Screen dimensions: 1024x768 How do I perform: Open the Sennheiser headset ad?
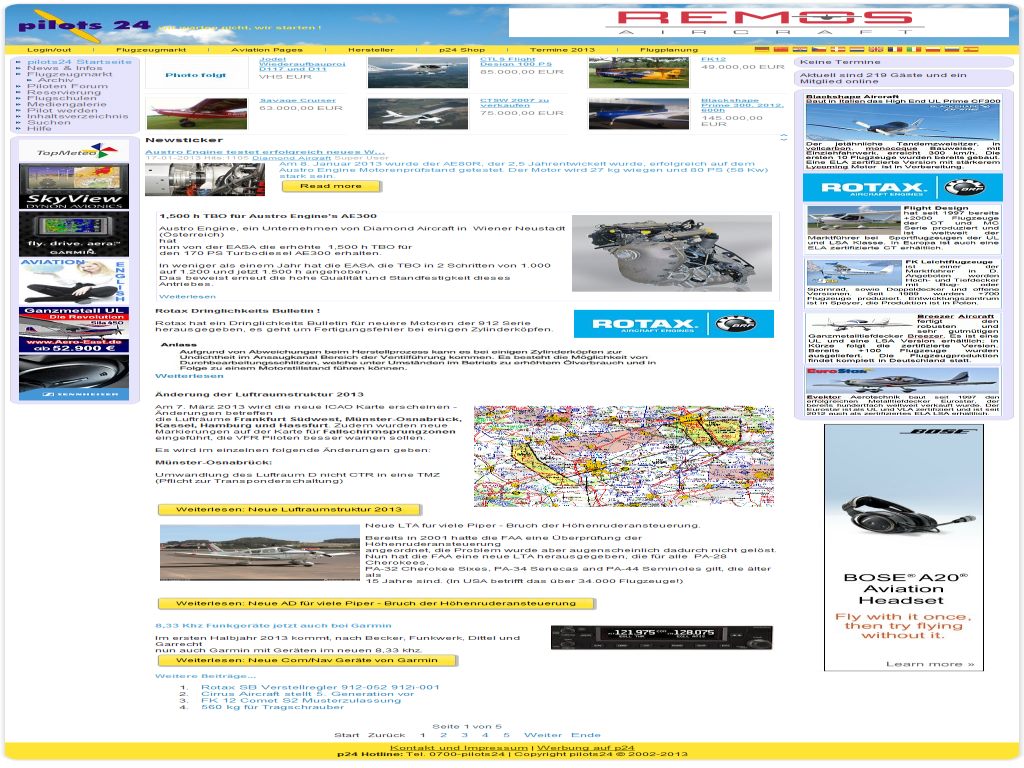74,377
